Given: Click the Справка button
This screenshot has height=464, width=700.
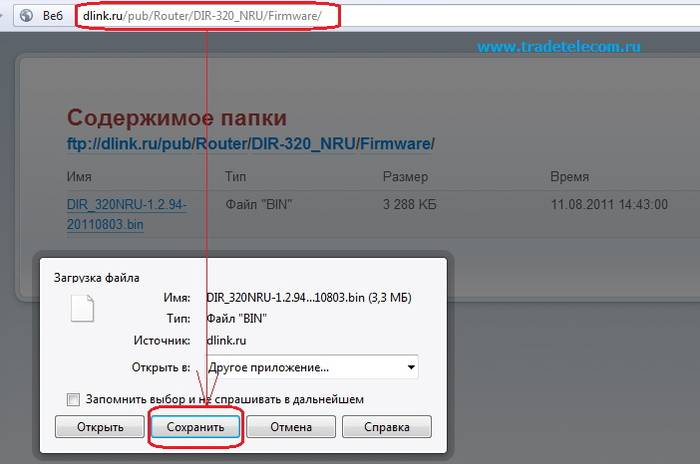Looking at the screenshot, I should pyautogui.click(x=387, y=427).
